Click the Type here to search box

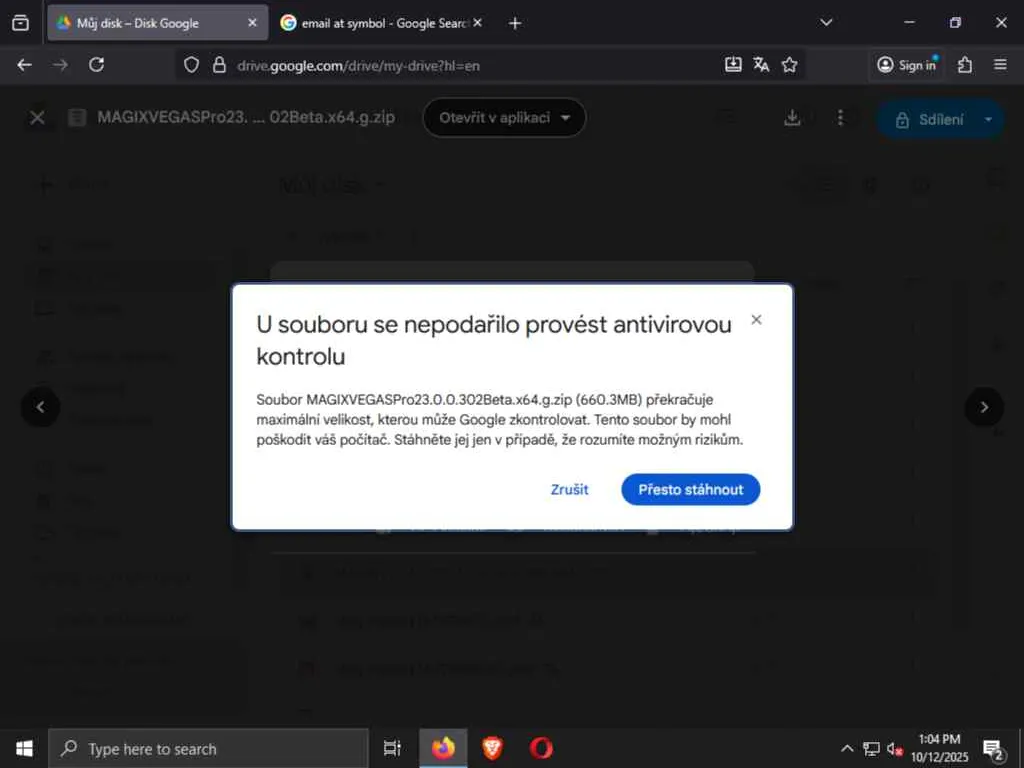pyautogui.click(x=208, y=748)
